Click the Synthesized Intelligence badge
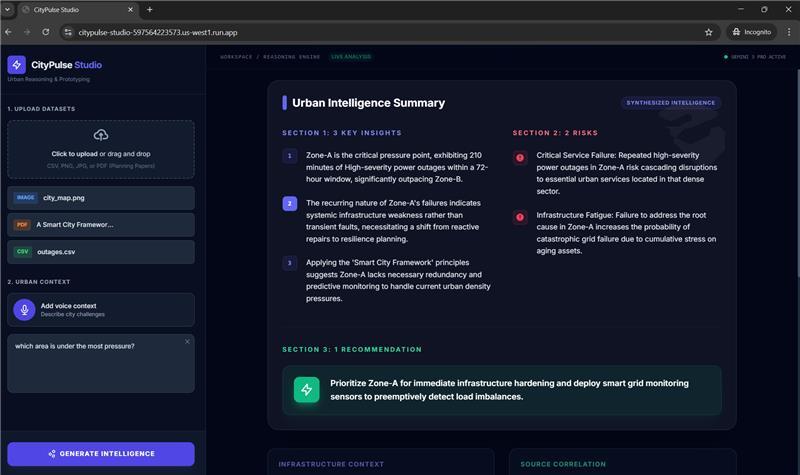 670,103
